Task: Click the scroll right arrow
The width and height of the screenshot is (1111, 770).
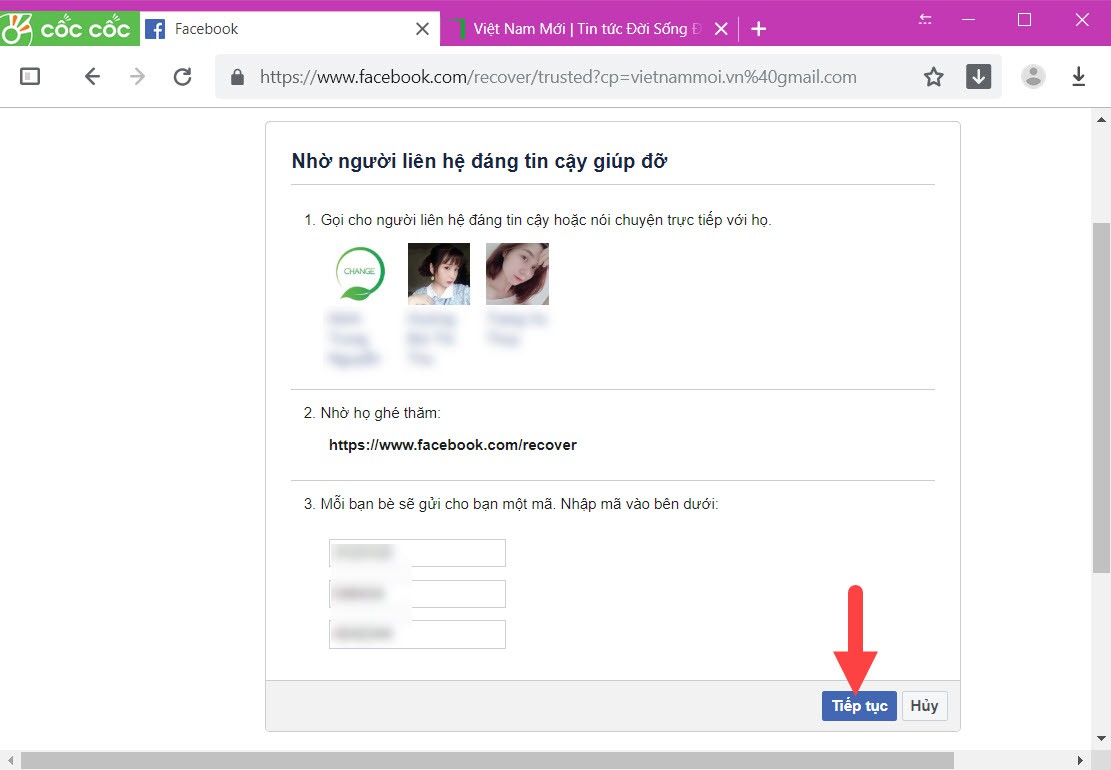Action: coord(1080,761)
